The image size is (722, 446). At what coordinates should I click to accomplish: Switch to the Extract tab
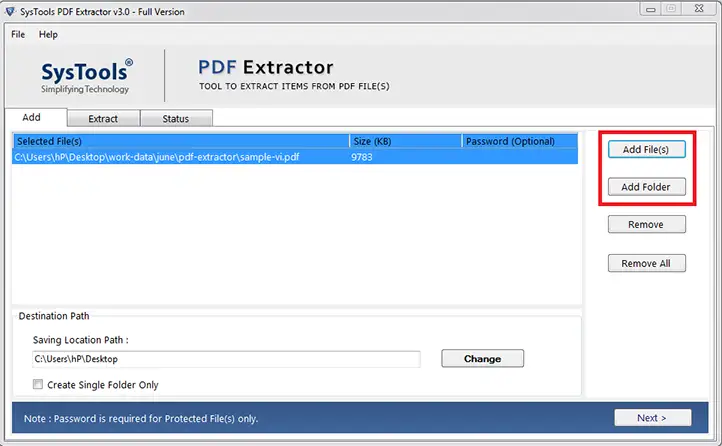[103, 119]
